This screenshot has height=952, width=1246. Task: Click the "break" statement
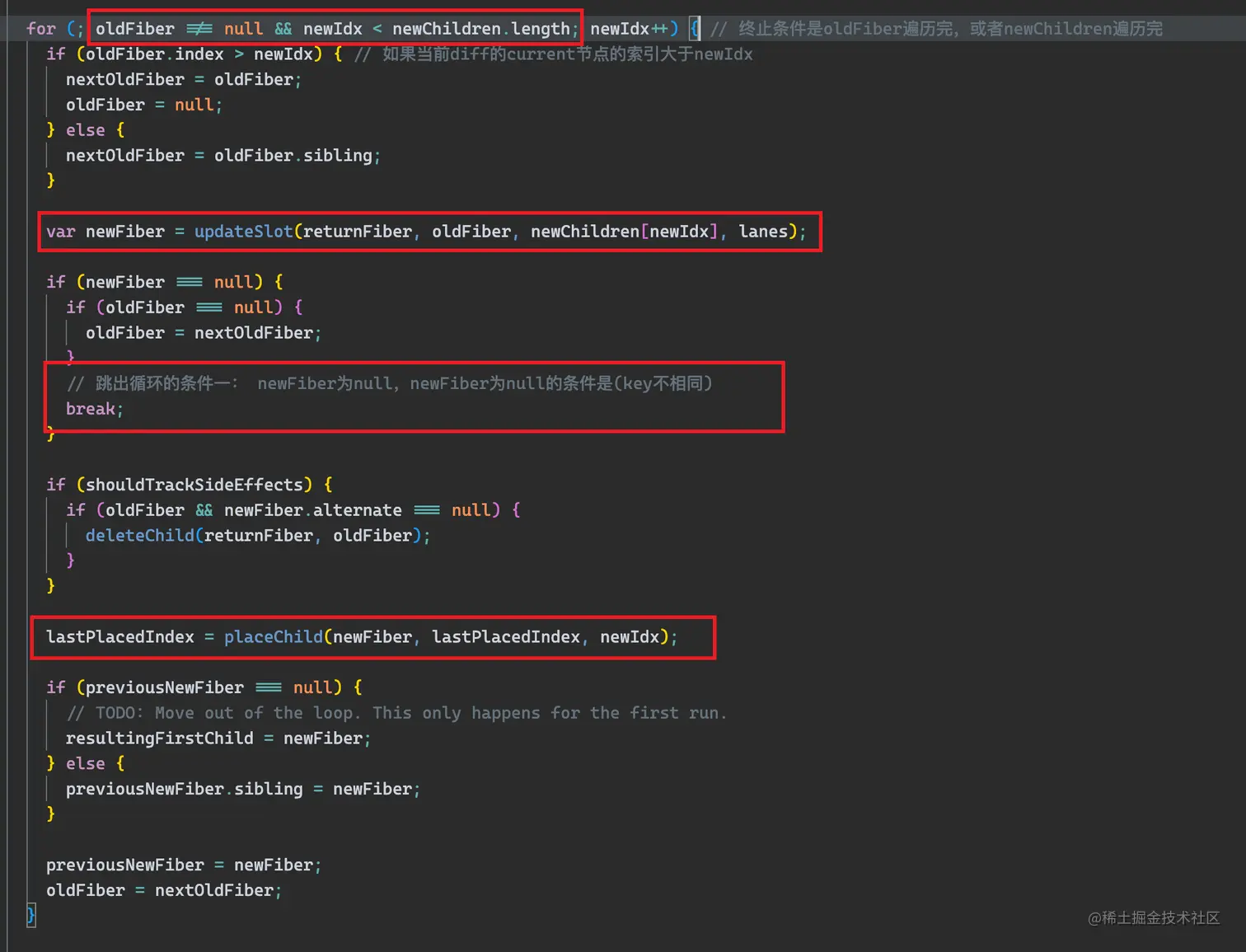(x=90, y=409)
